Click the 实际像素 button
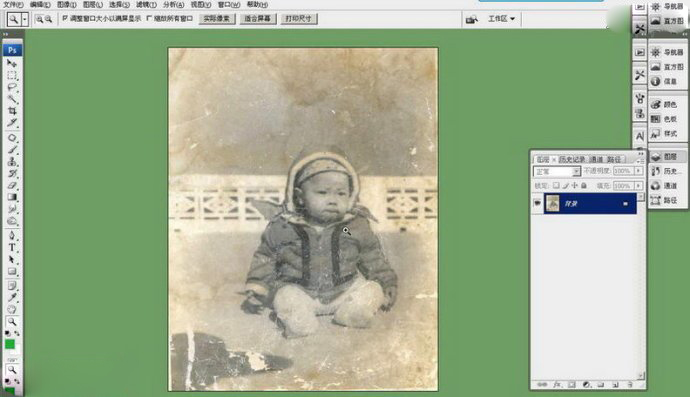690x397 pixels. 217,18
